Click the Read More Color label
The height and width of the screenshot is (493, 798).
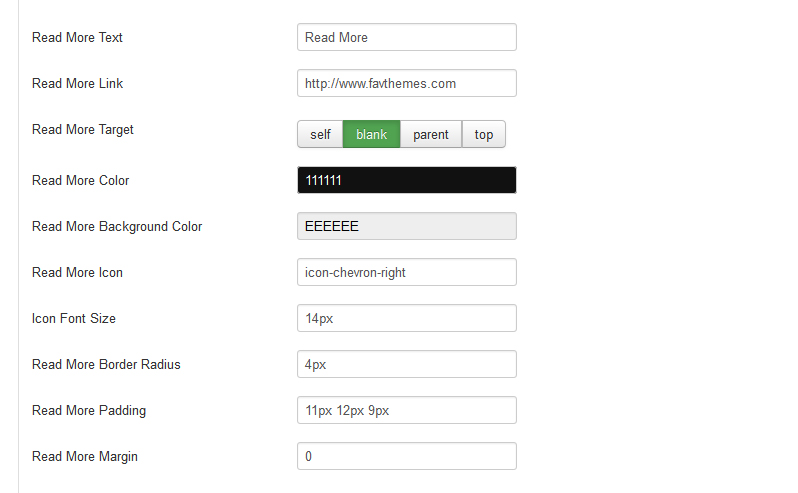[80, 180]
